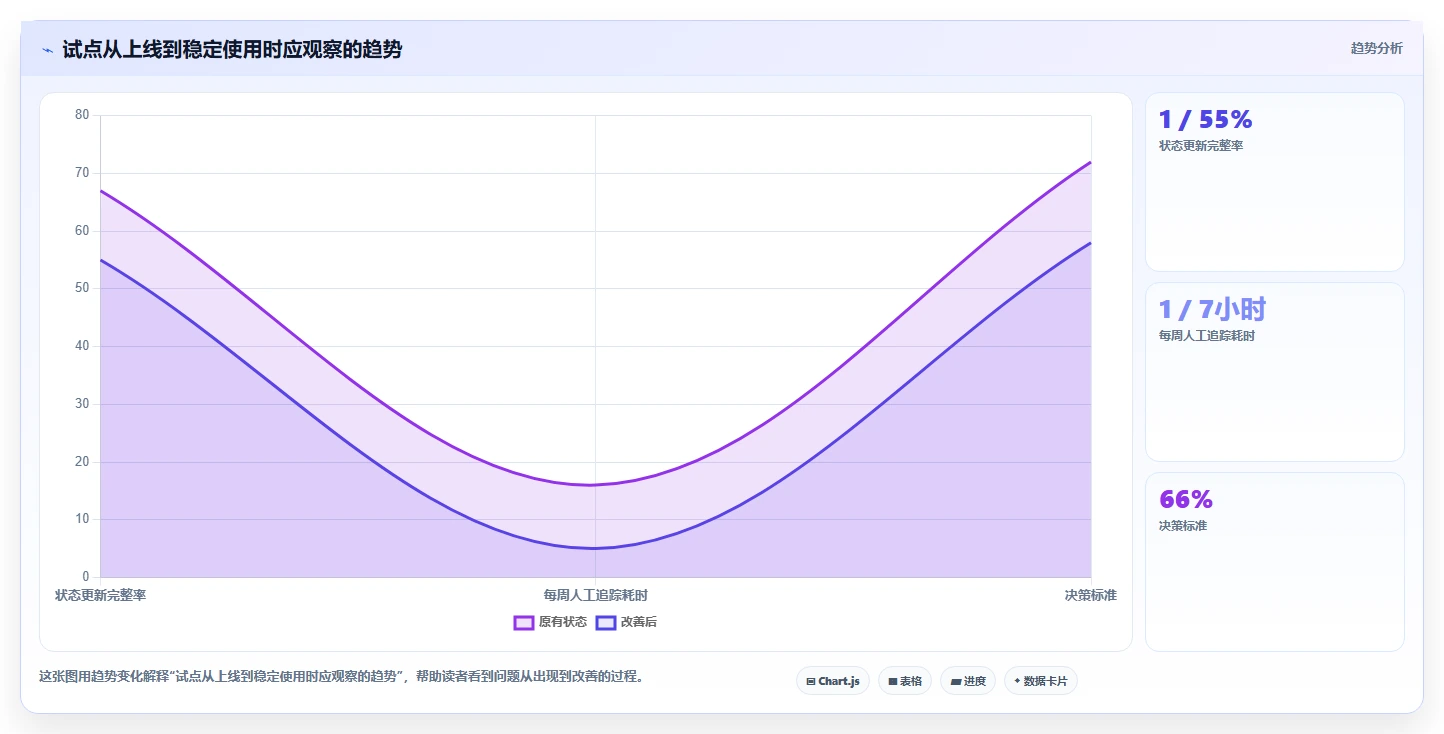Click the y-axis value 80
The width and height of the screenshot is (1444, 734).
click(x=82, y=115)
